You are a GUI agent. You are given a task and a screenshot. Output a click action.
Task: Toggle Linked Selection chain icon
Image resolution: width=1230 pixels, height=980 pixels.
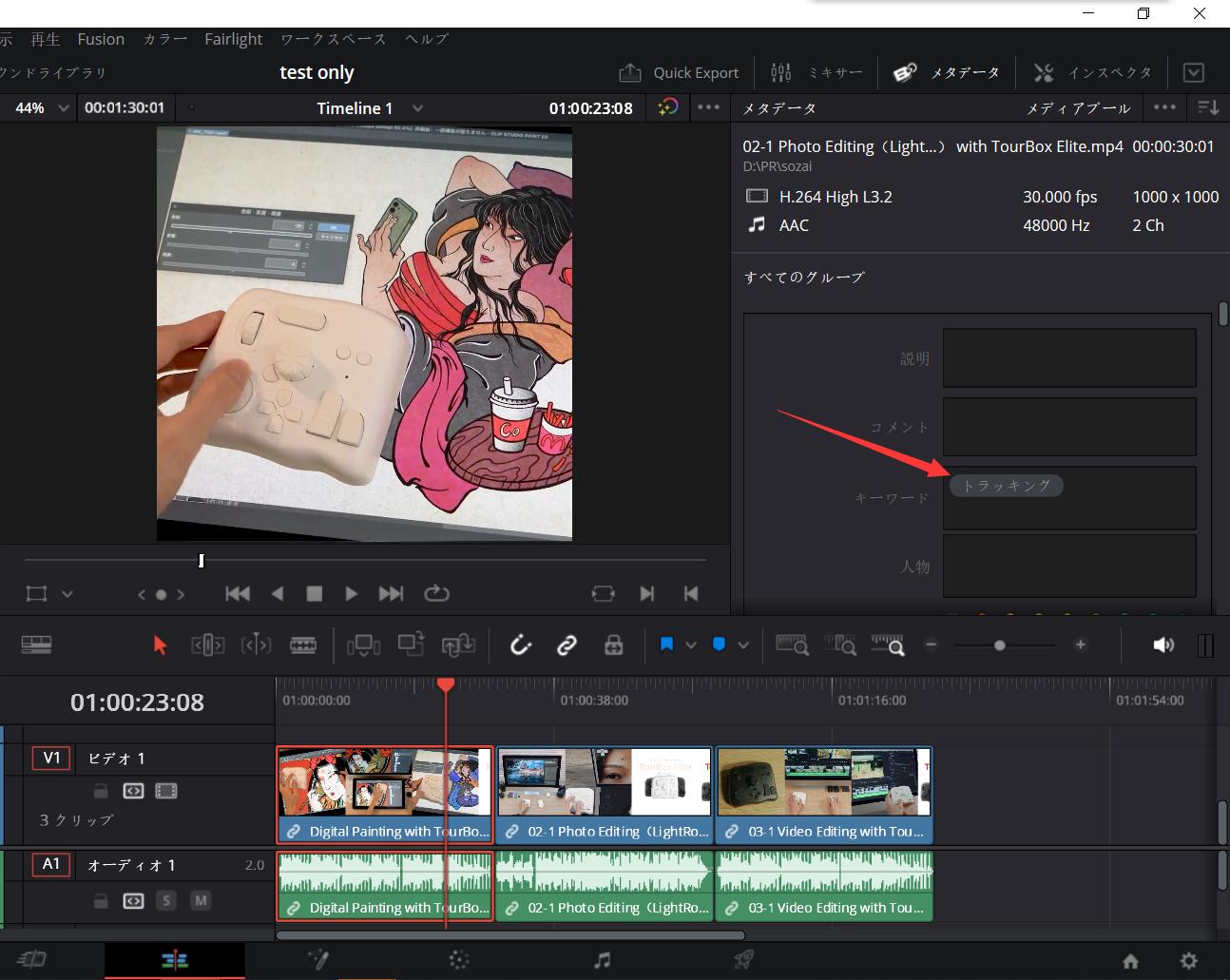567,645
